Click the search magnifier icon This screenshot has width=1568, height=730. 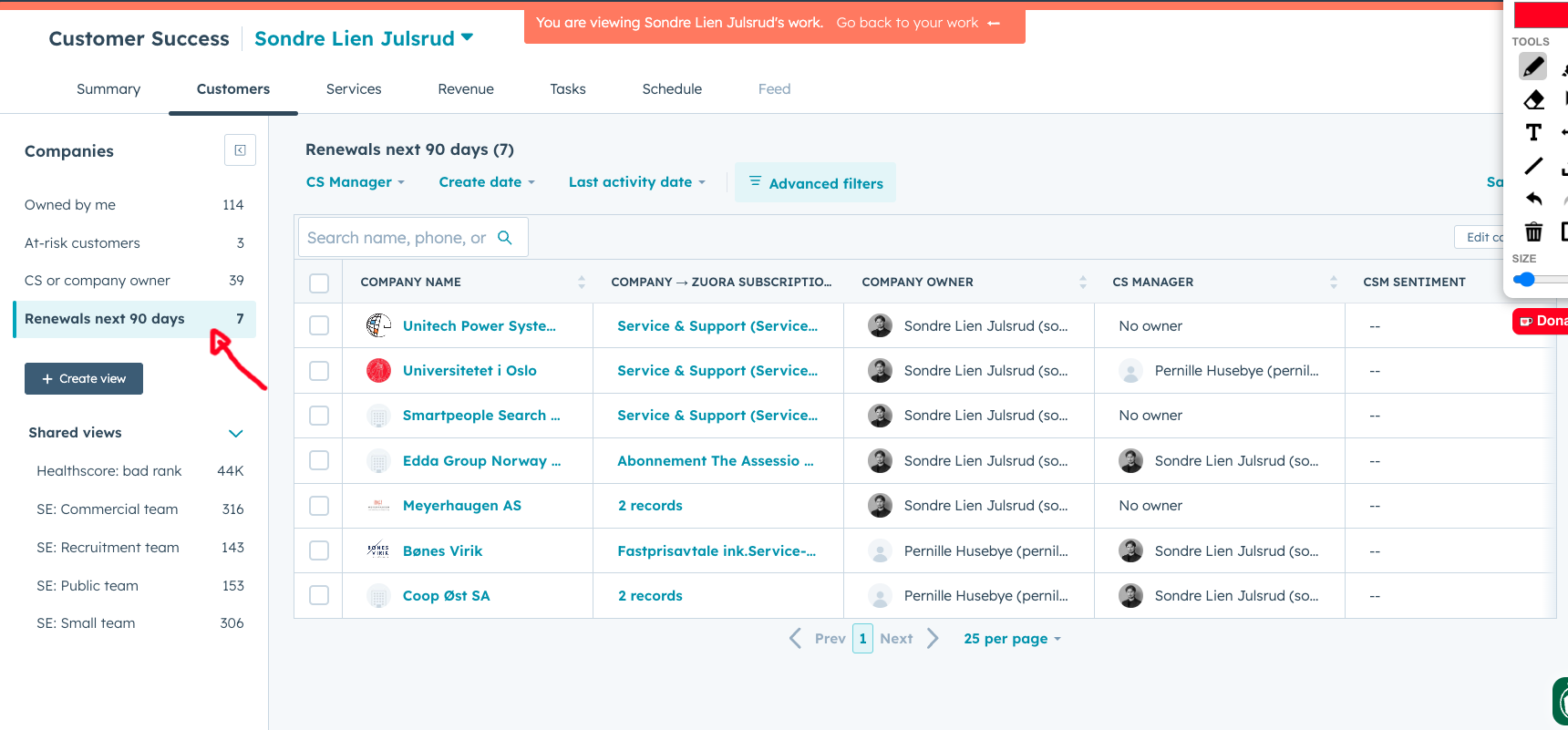[505, 238]
